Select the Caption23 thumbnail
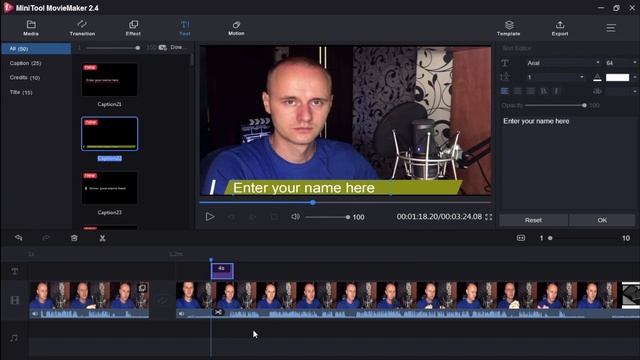The width and height of the screenshot is (640, 360). point(109,188)
